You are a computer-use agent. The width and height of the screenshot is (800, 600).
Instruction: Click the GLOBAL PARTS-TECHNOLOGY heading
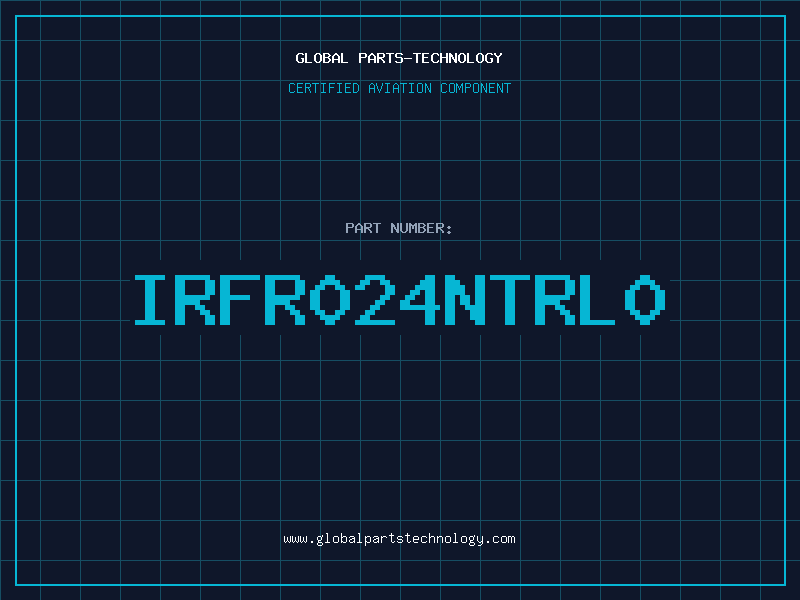399,58
